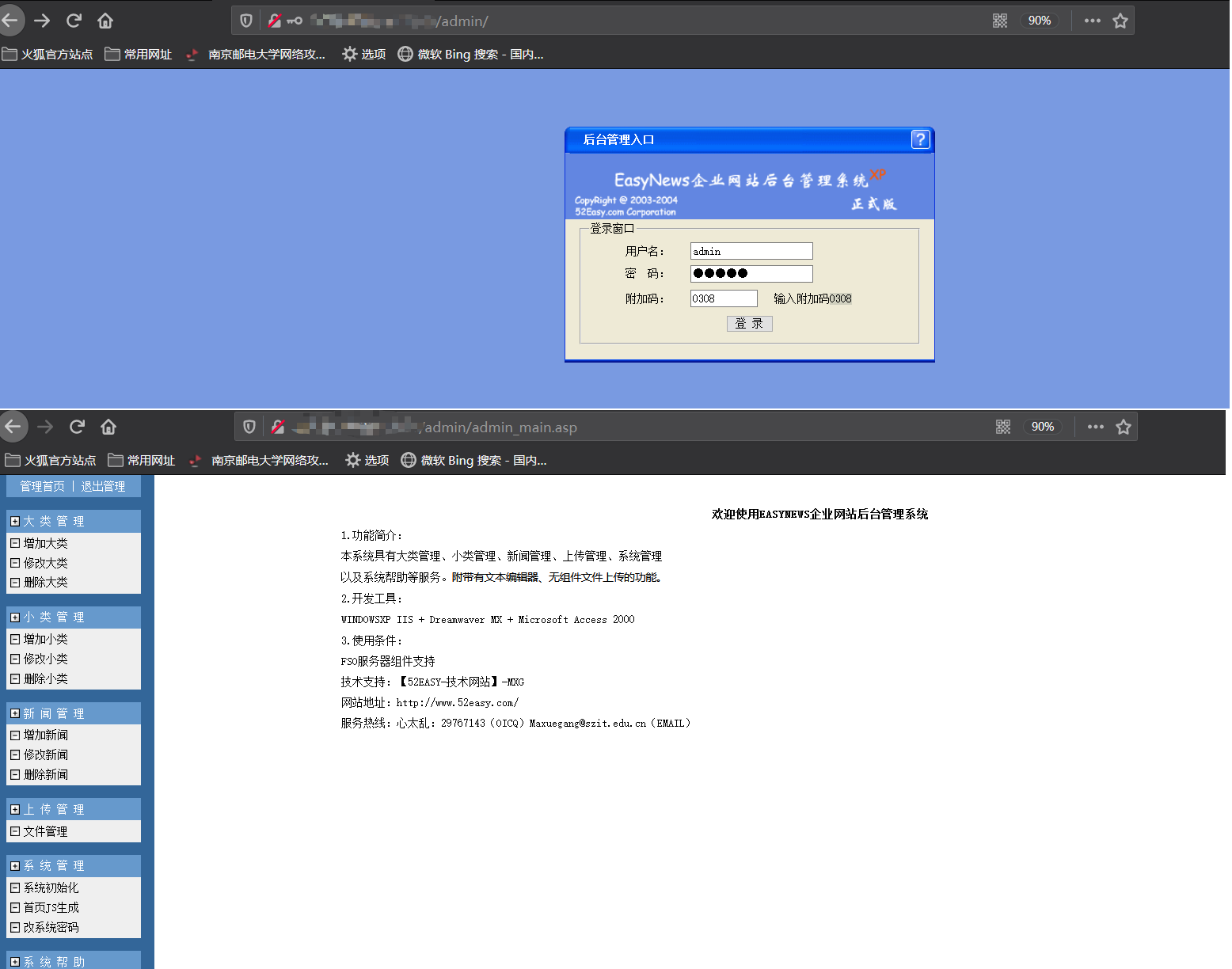Open 增加小类

point(46,639)
